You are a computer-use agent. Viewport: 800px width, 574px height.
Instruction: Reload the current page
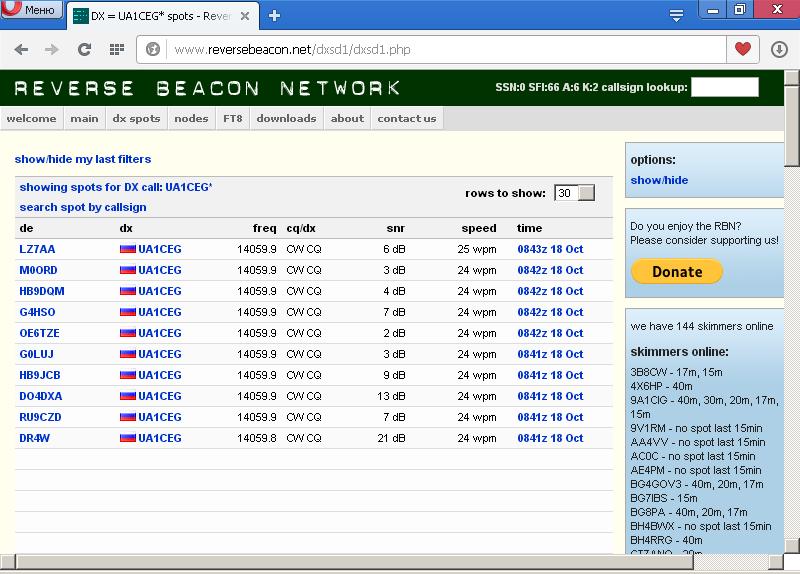pos(84,49)
